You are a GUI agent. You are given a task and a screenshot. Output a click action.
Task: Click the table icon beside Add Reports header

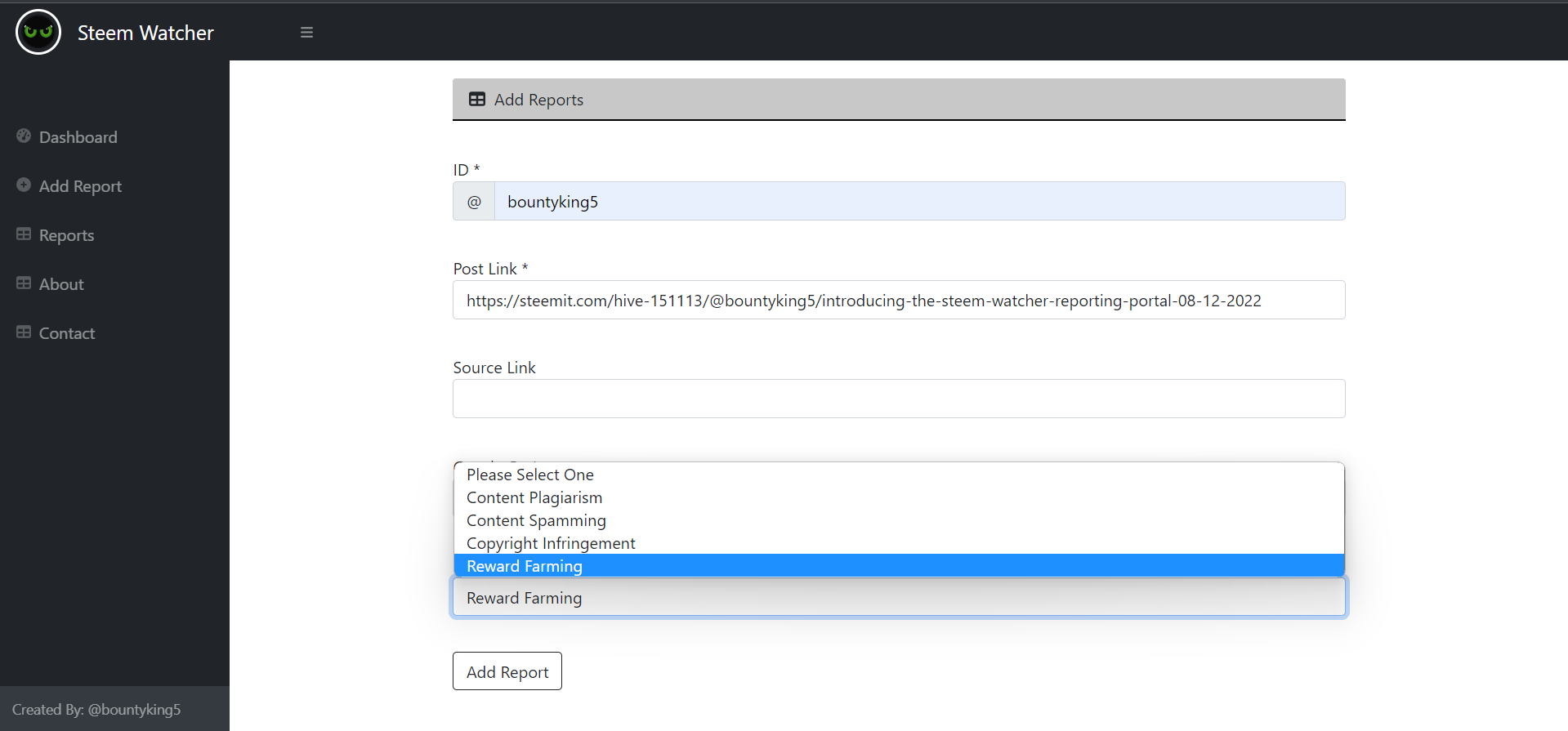(477, 100)
